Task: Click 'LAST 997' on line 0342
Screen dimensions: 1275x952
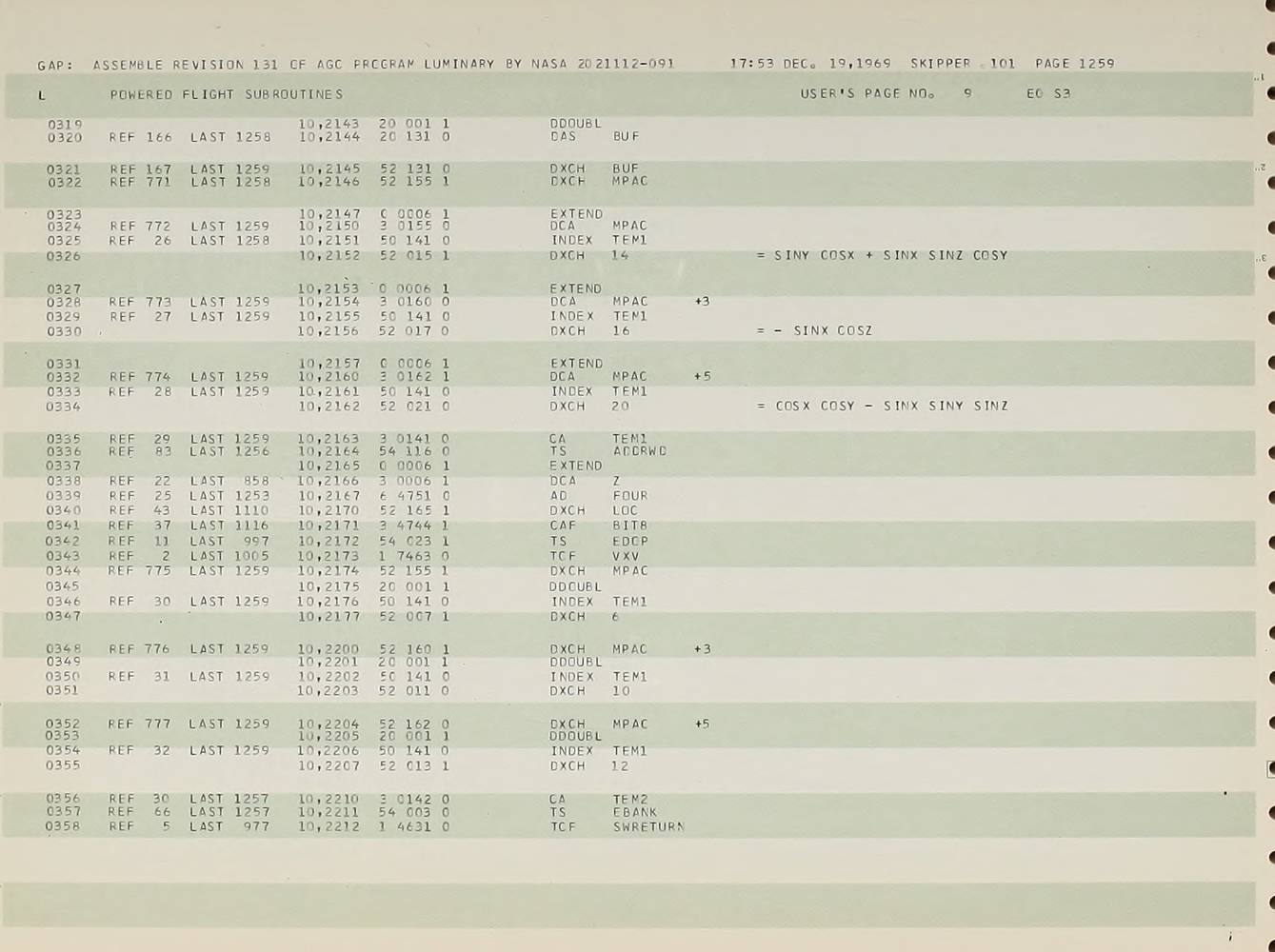Action: click(229, 541)
